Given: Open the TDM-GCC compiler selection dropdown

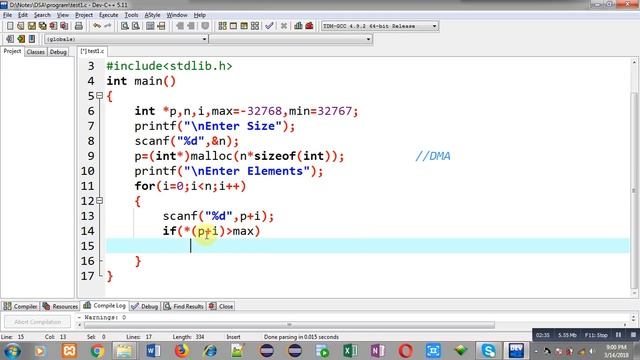Looking at the screenshot, I should click(380, 26).
